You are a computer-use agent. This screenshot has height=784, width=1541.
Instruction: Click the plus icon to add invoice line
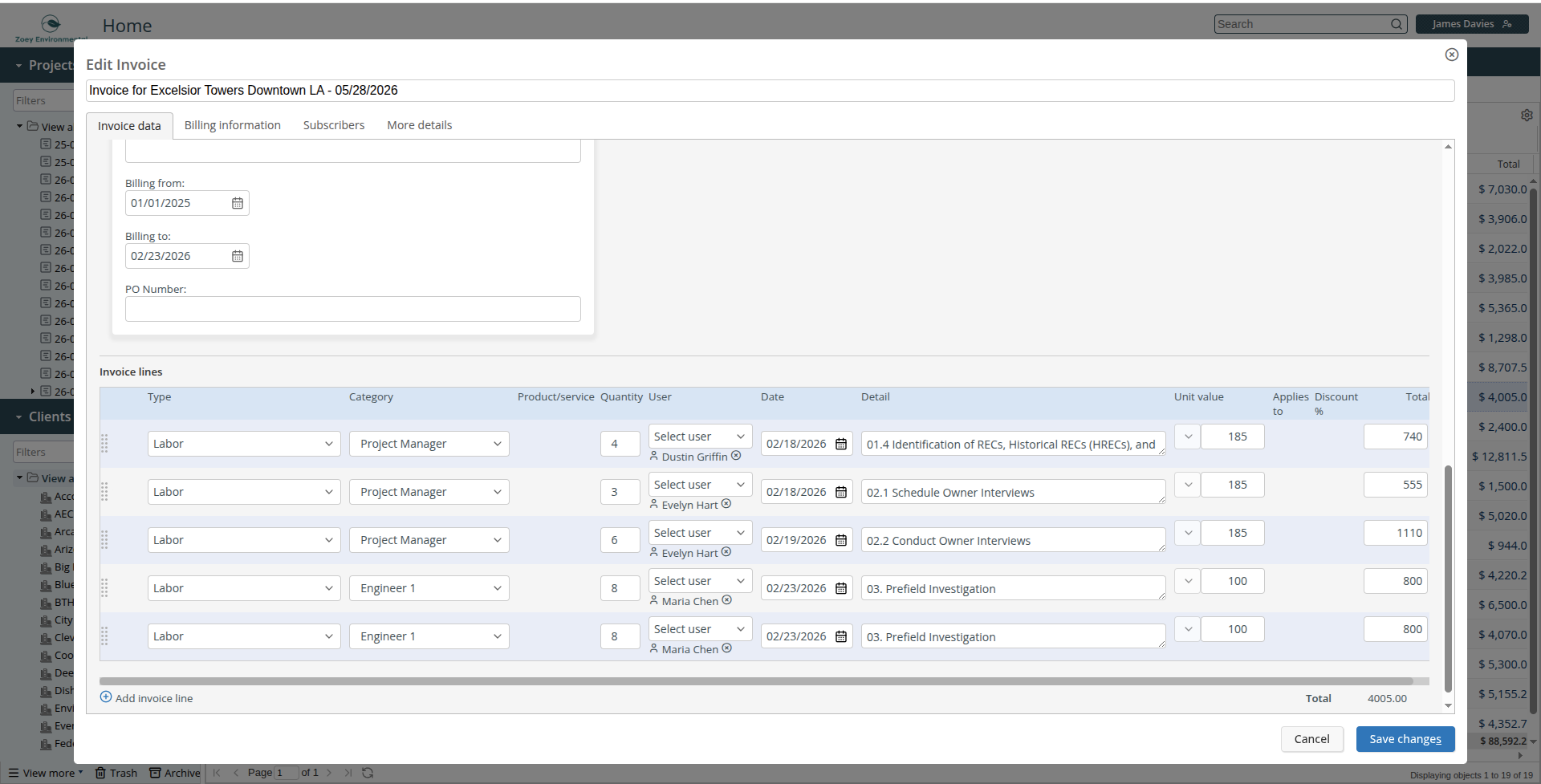tap(106, 697)
